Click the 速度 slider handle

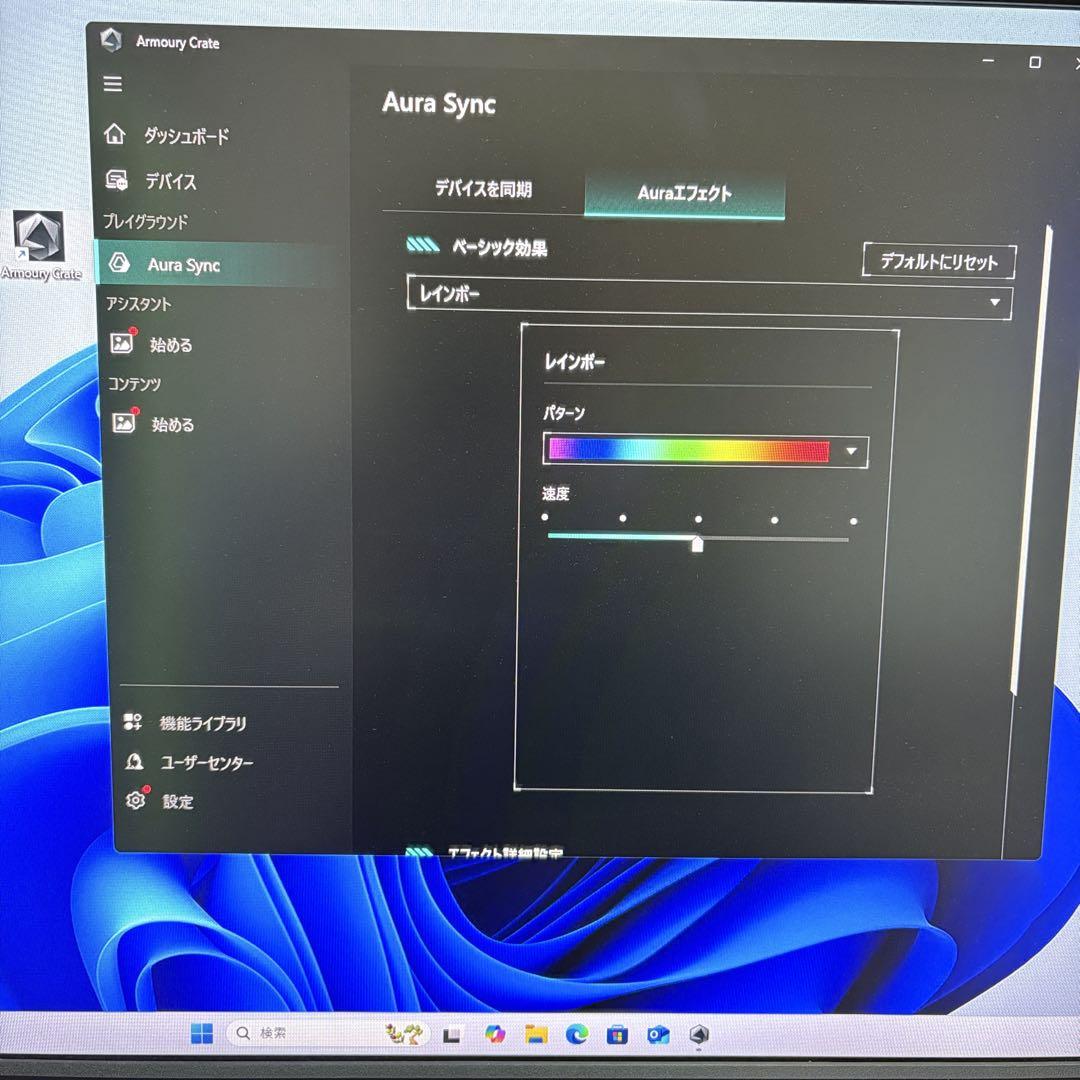click(697, 543)
